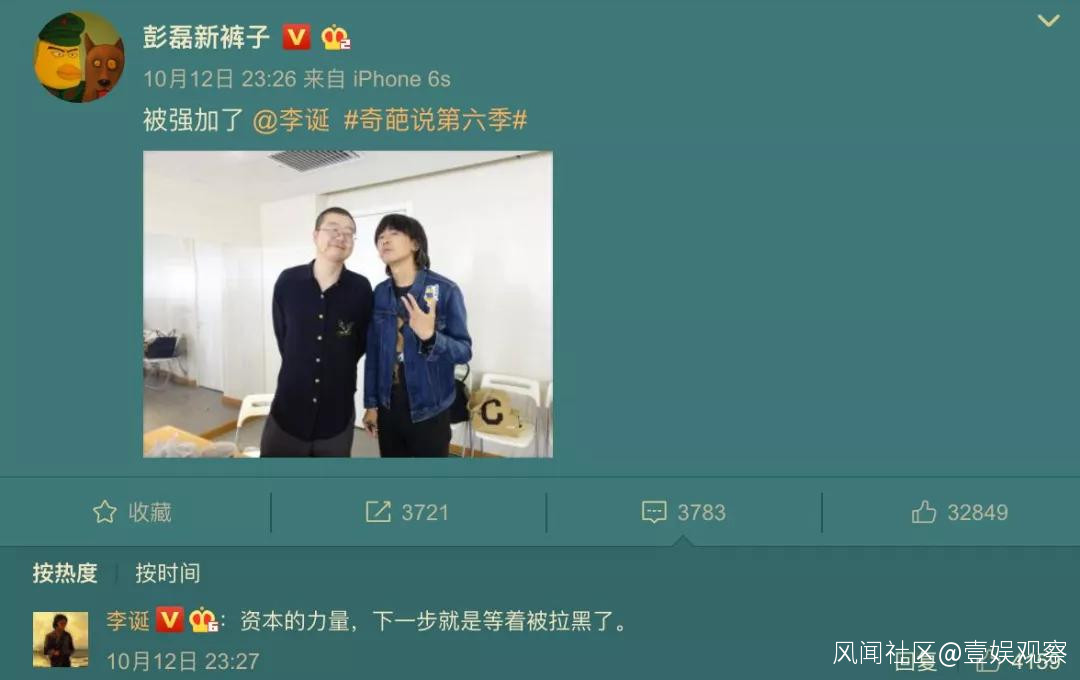Screen dimensions: 1080x680
Task: Click the comment timestamp 10月12日 23:27
Action: click(x=183, y=661)
